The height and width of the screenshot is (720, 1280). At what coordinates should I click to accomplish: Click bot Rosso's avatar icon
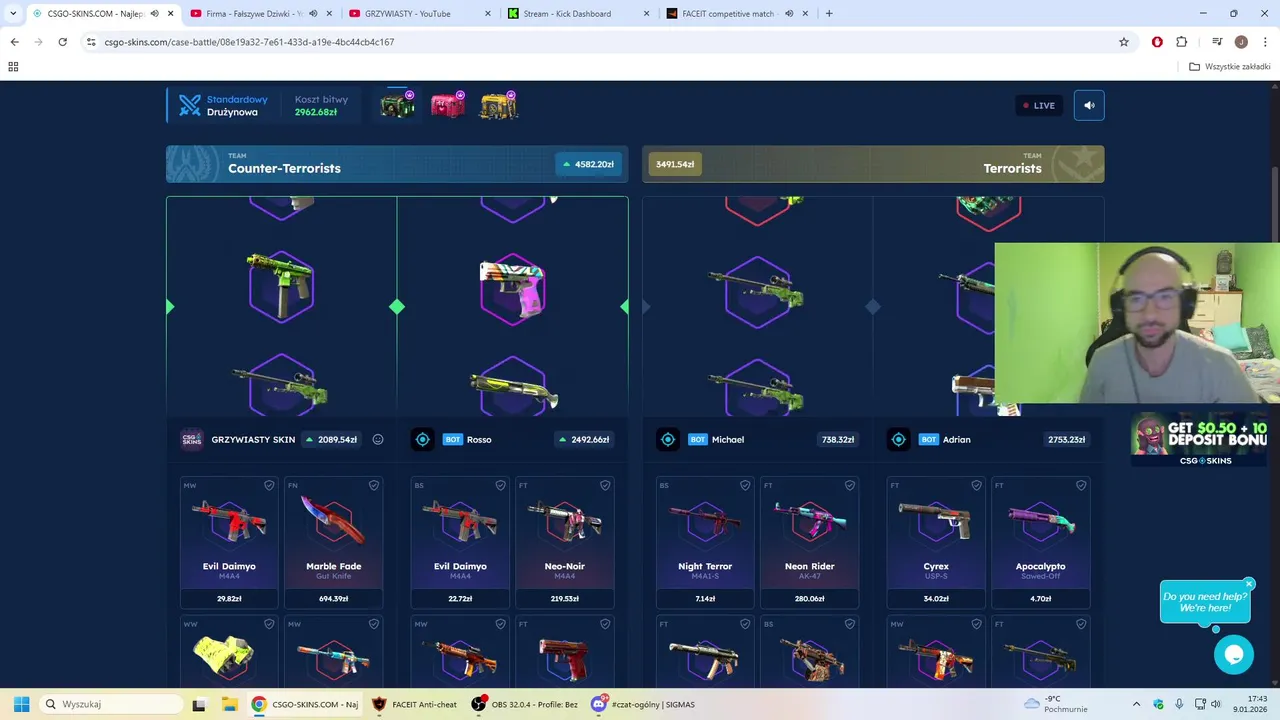click(422, 439)
